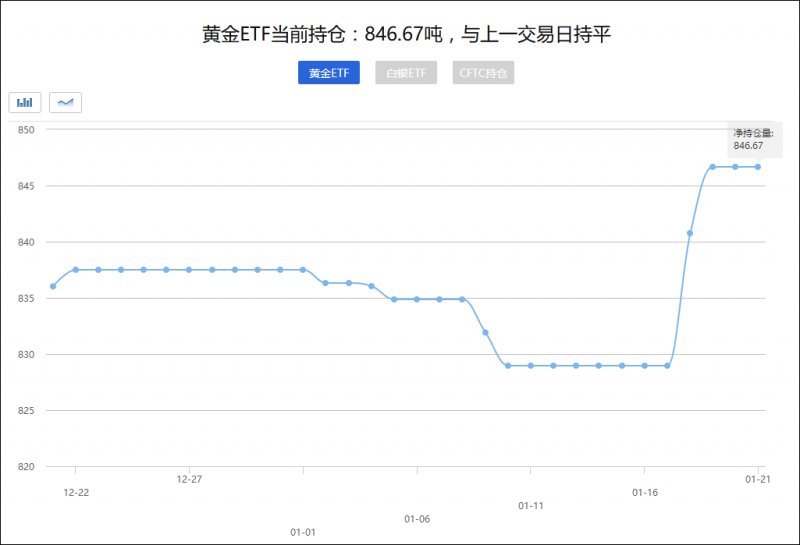The height and width of the screenshot is (545, 800).
Task: Click the 820 y-axis value label
Action: pos(26,467)
